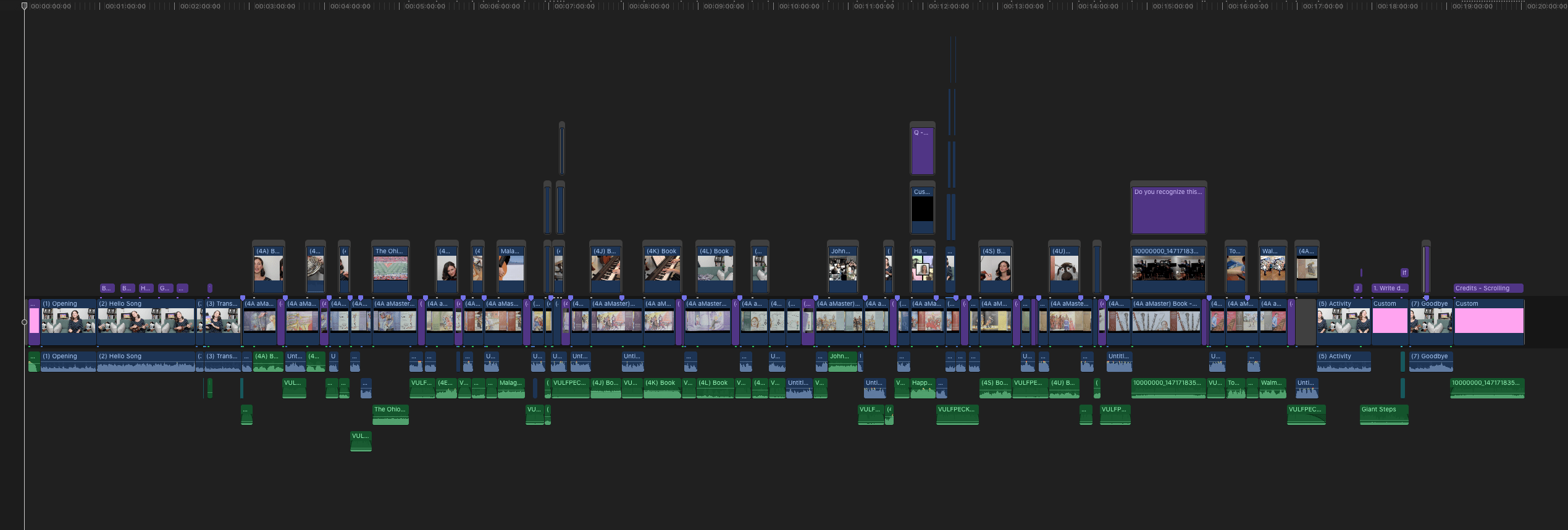Select the (1) Opening audio waveform clip
Screen dimensions: 1568x530
point(68,361)
